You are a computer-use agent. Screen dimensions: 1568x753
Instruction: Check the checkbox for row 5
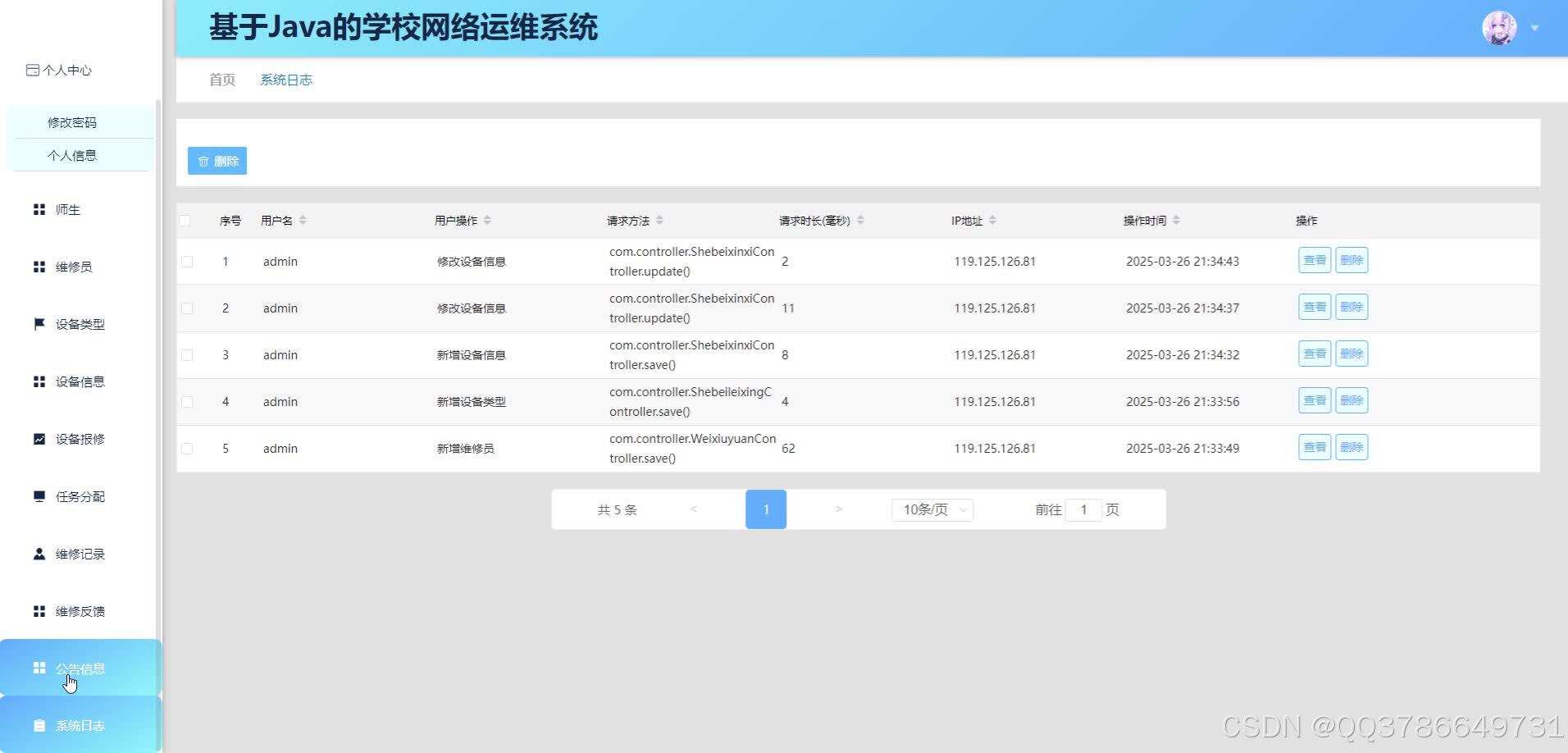[x=187, y=448]
